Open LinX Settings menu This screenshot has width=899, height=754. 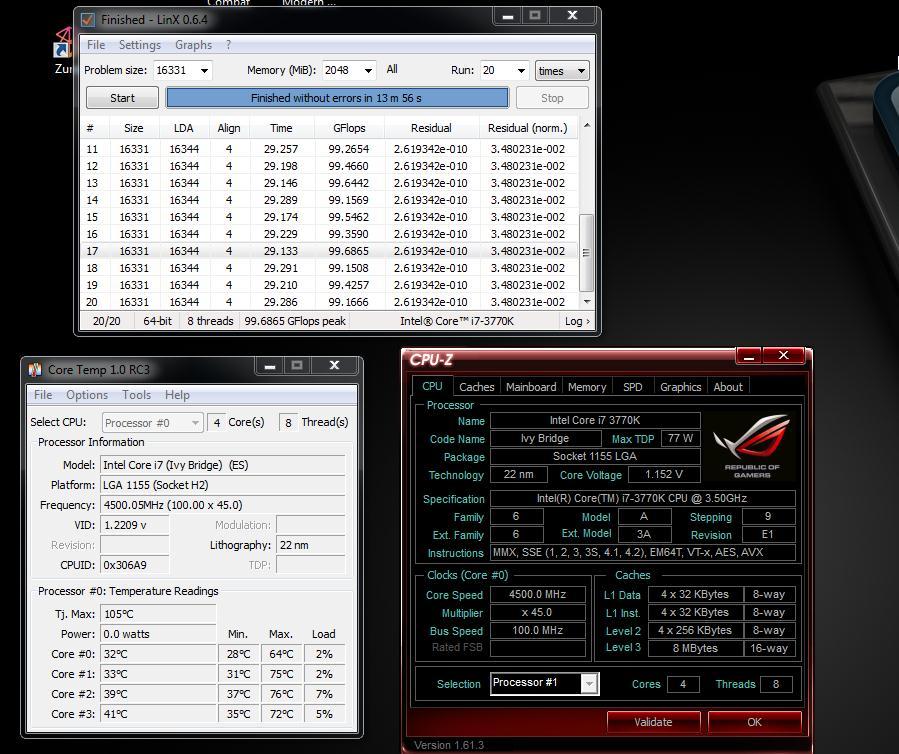point(139,45)
